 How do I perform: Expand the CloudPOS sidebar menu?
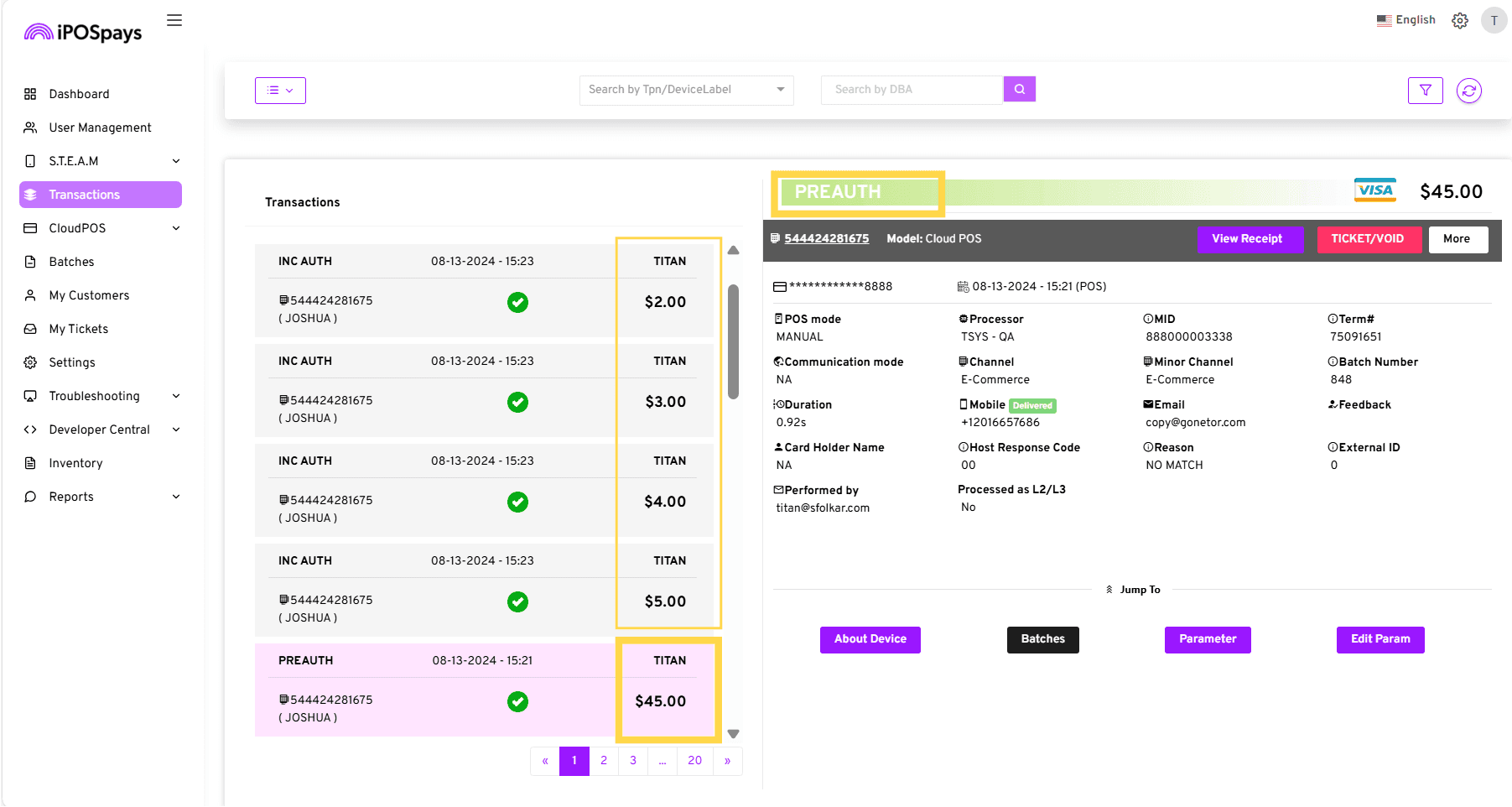click(x=101, y=228)
